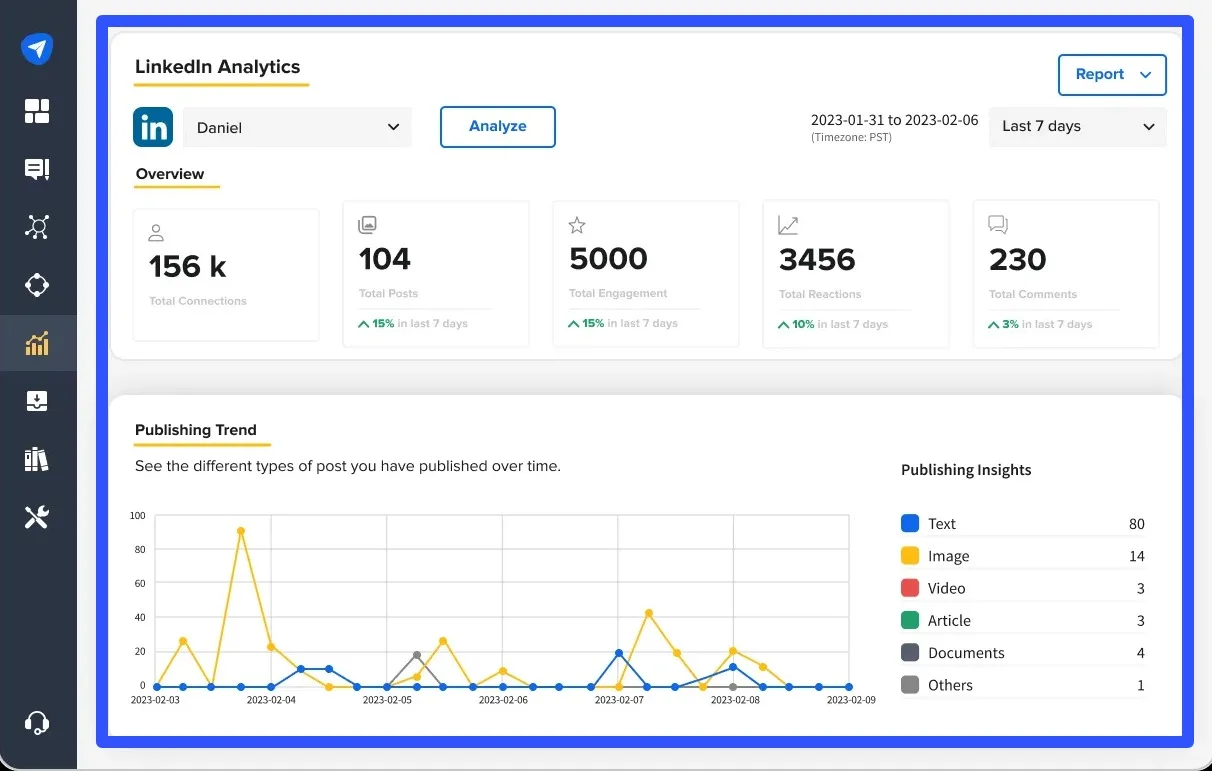
Task: Open the Analytics bar-chart icon in the sidebar
Action: 37,343
